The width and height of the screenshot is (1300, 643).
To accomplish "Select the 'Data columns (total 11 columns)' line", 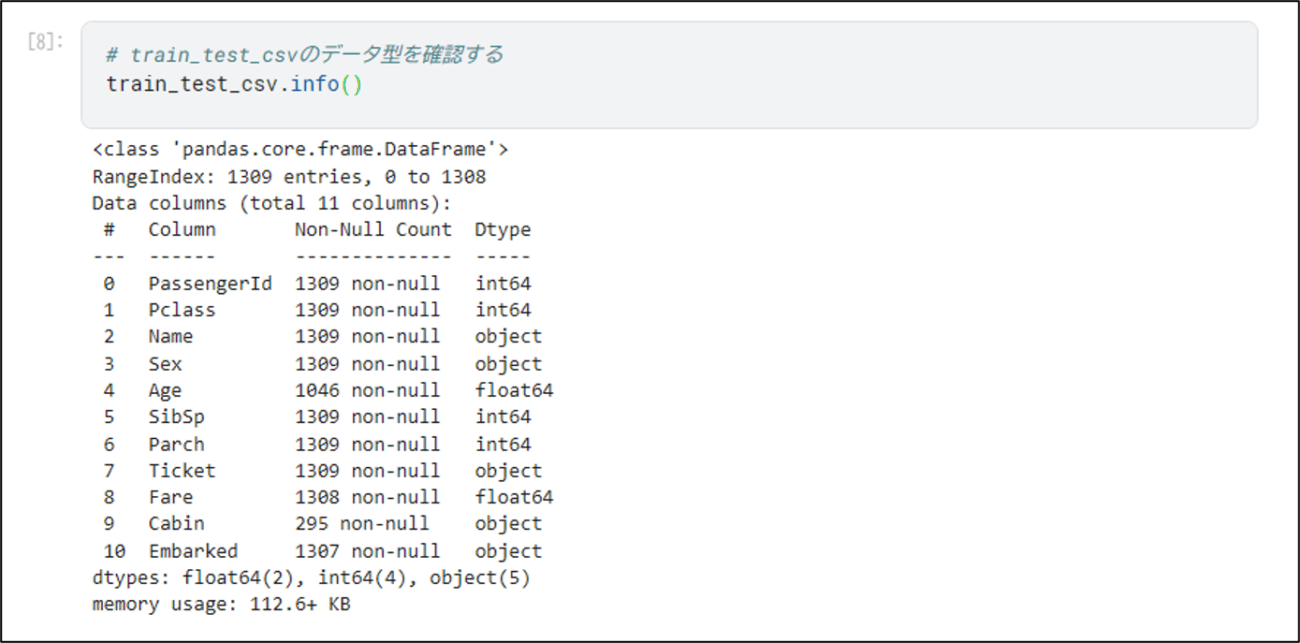I will (x=272, y=204).
